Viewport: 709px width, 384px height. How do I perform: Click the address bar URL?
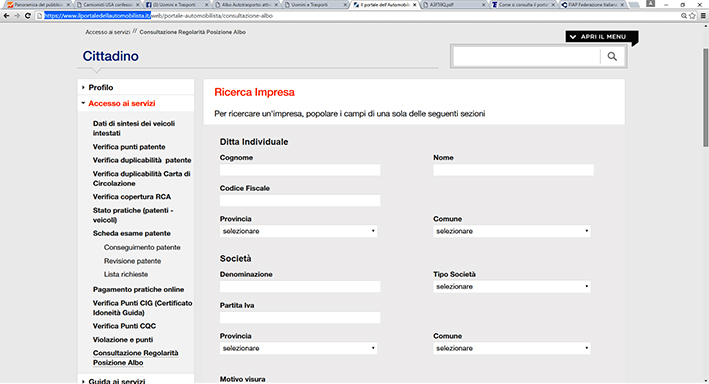[x=158, y=15]
